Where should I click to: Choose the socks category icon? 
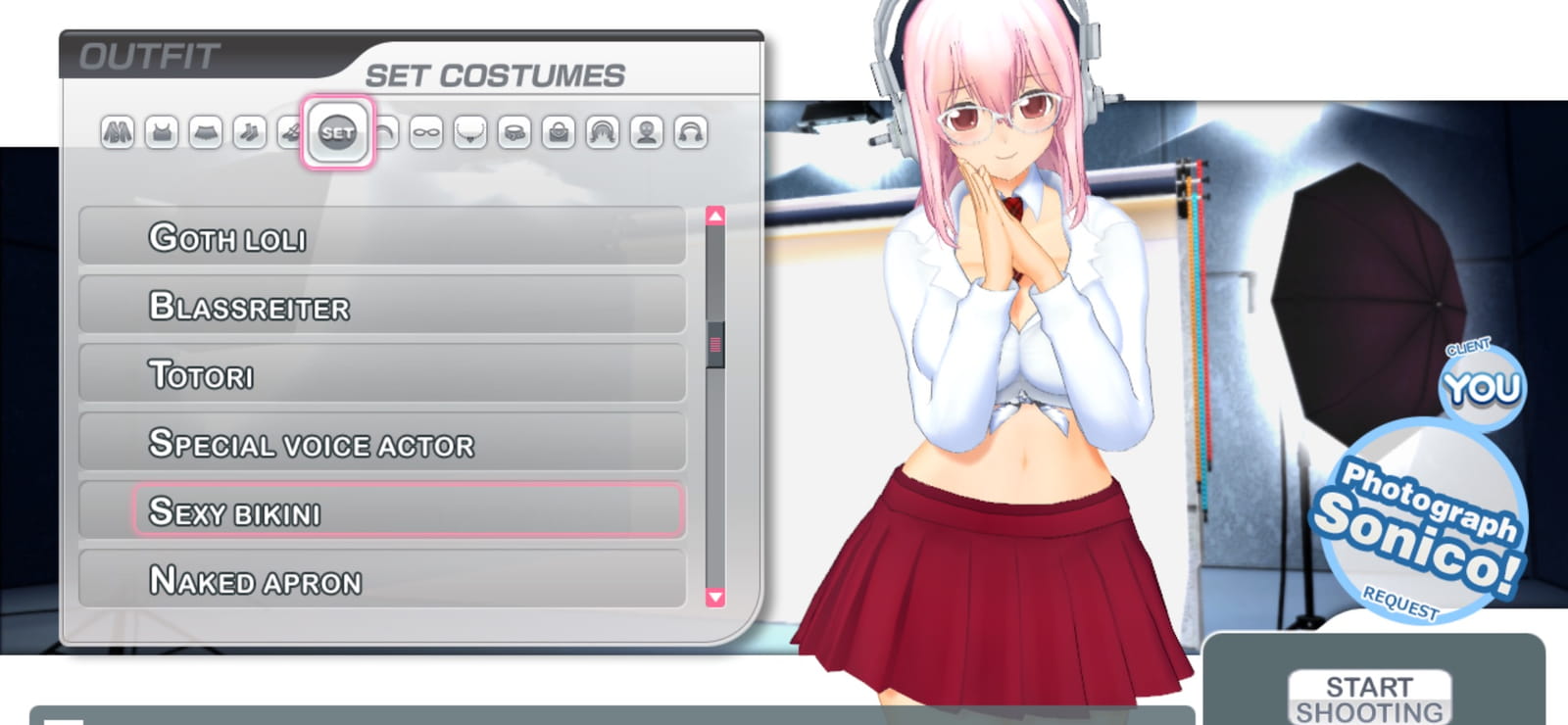tap(250, 132)
